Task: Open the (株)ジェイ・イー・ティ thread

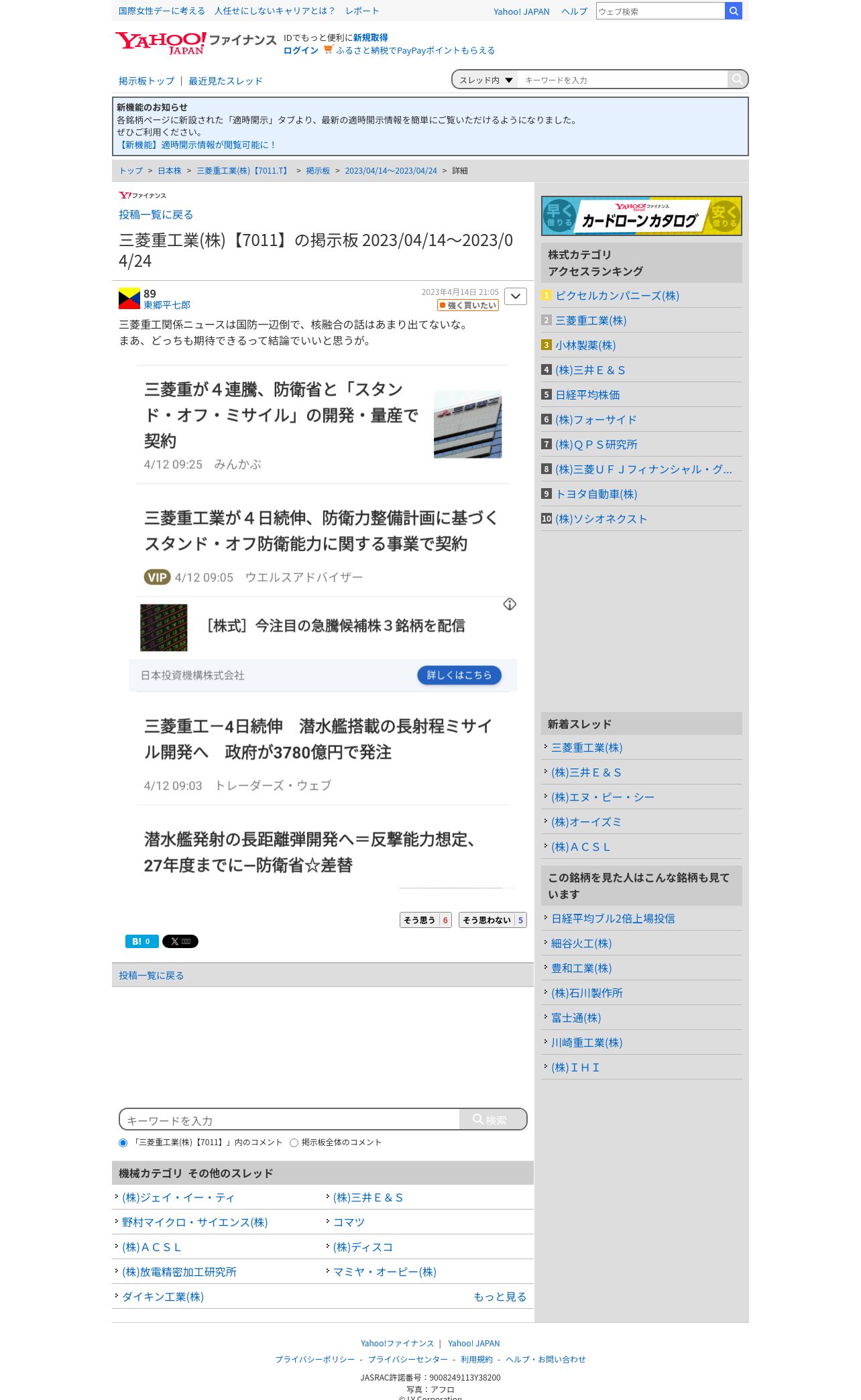Action: (178, 1198)
